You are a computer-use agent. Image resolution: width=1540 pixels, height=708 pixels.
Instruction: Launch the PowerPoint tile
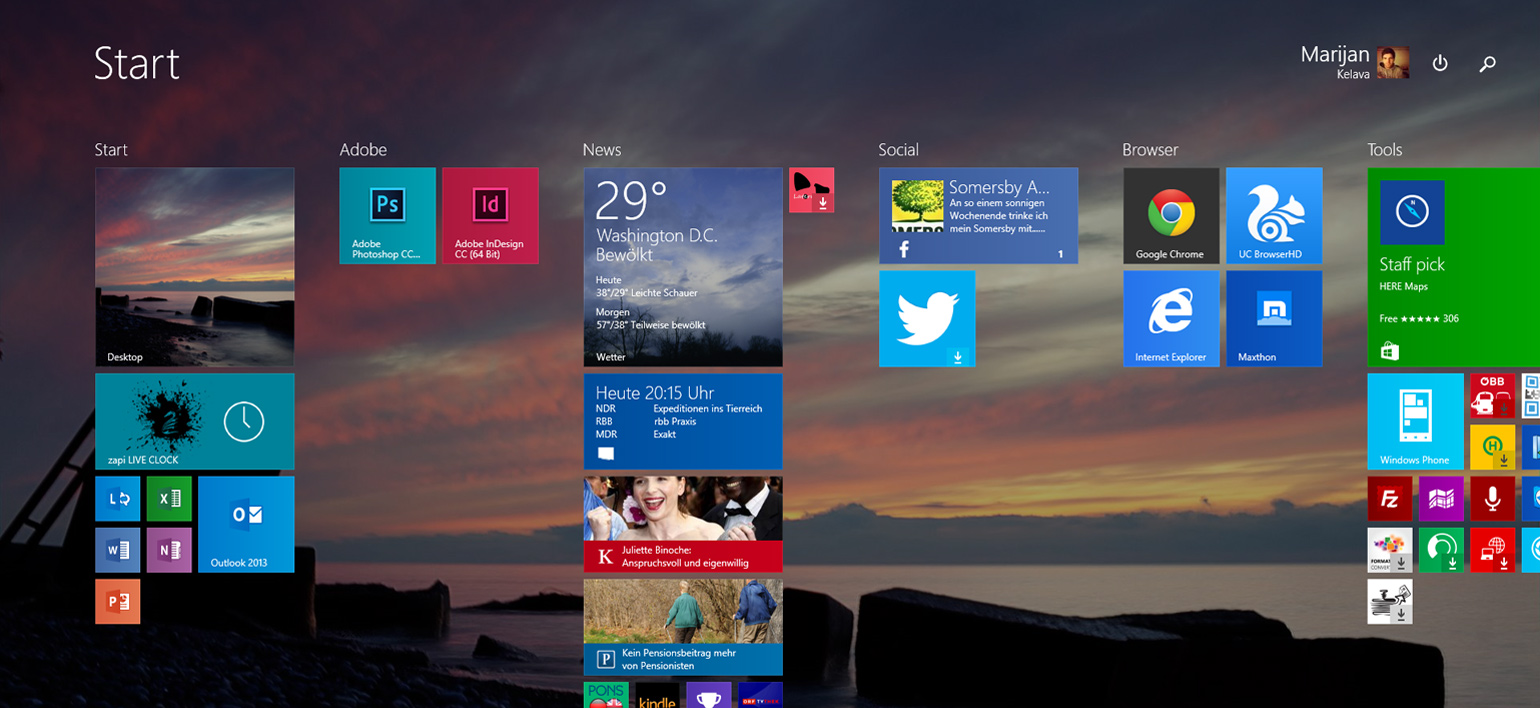118,601
